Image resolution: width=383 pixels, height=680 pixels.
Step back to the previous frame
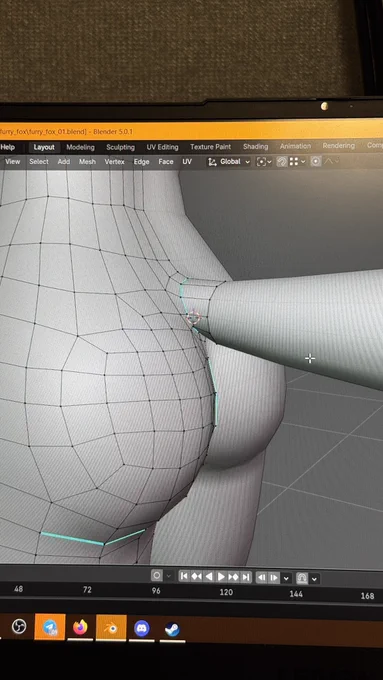click(x=262, y=578)
